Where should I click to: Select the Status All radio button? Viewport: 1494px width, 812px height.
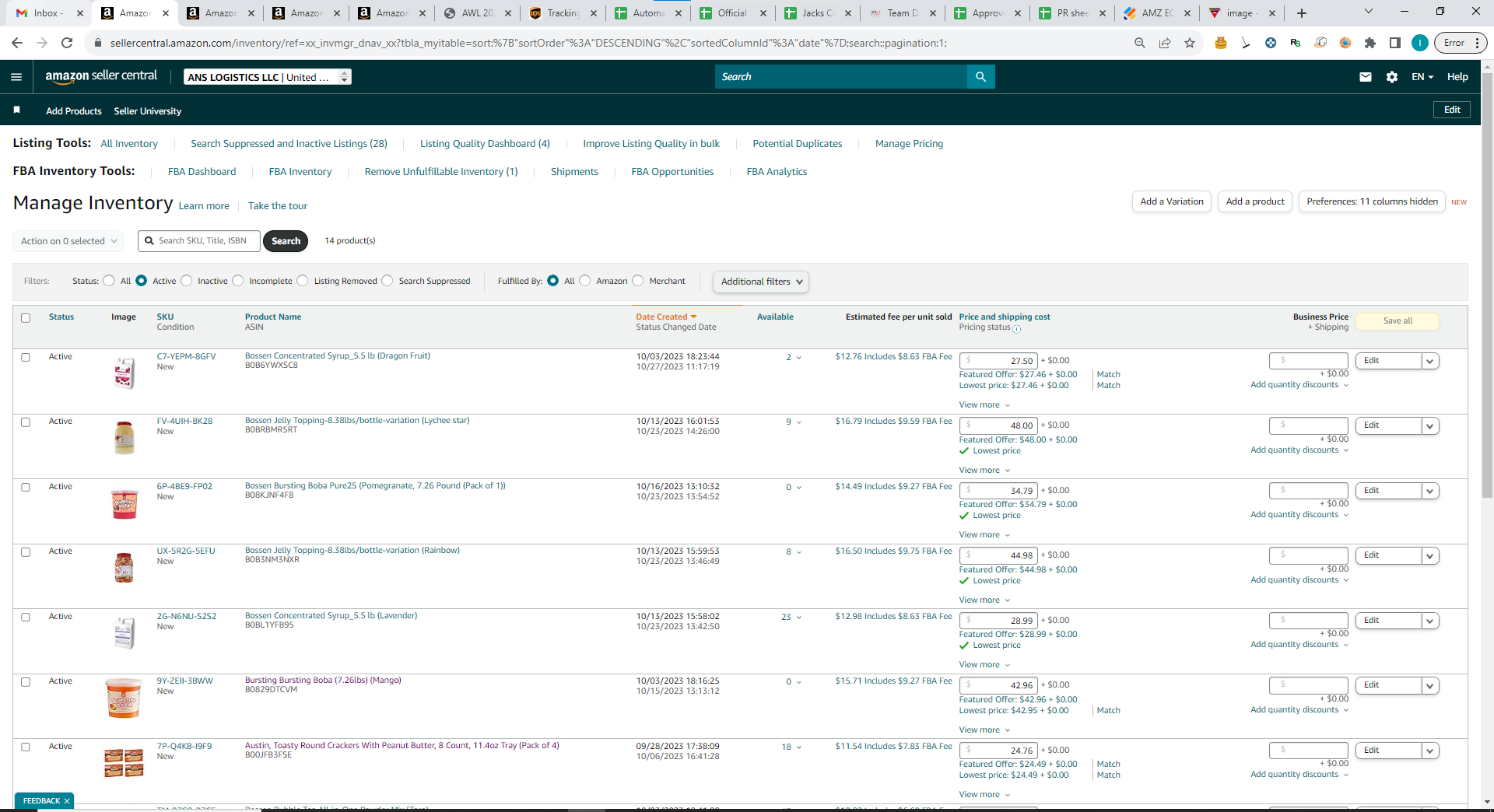point(109,281)
